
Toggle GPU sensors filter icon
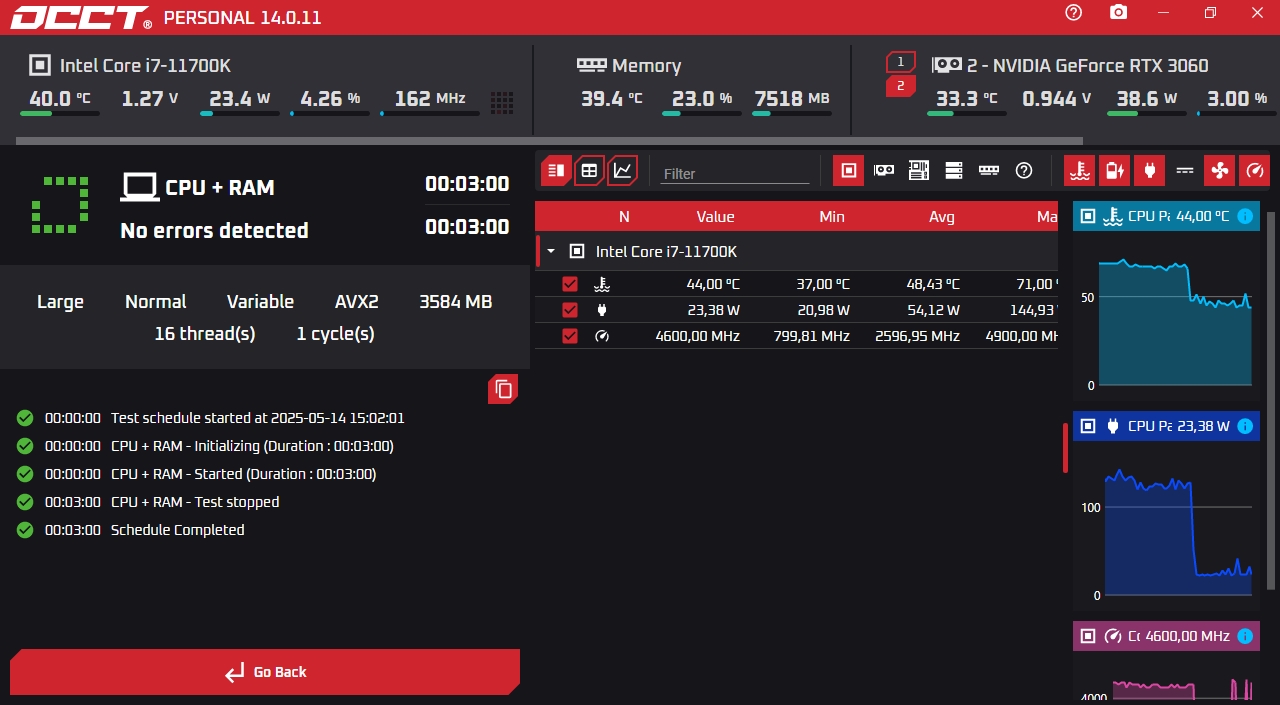[884, 171]
